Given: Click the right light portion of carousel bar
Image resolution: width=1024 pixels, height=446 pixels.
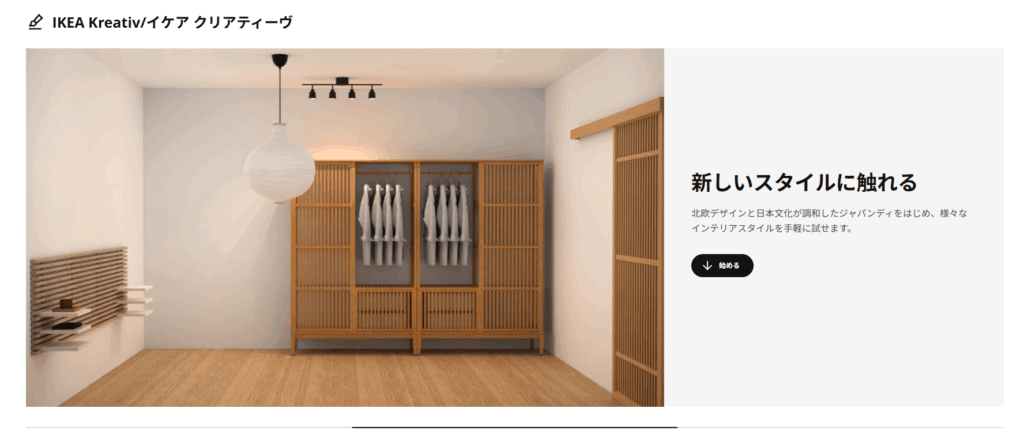Looking at the screenshot, I should (x=840, y=427).
